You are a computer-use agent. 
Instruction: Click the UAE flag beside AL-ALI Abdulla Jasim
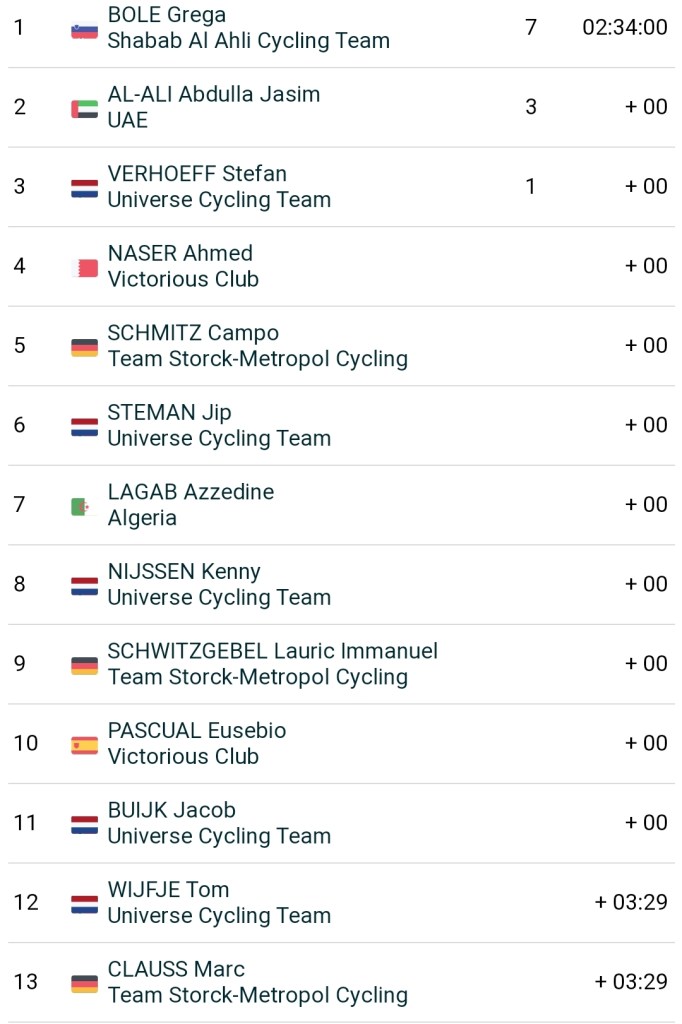[x=84, y=109]
